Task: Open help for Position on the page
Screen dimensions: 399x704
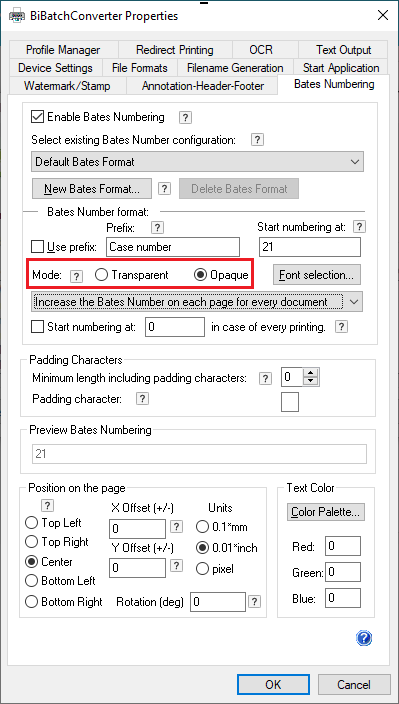Action: 47,506
